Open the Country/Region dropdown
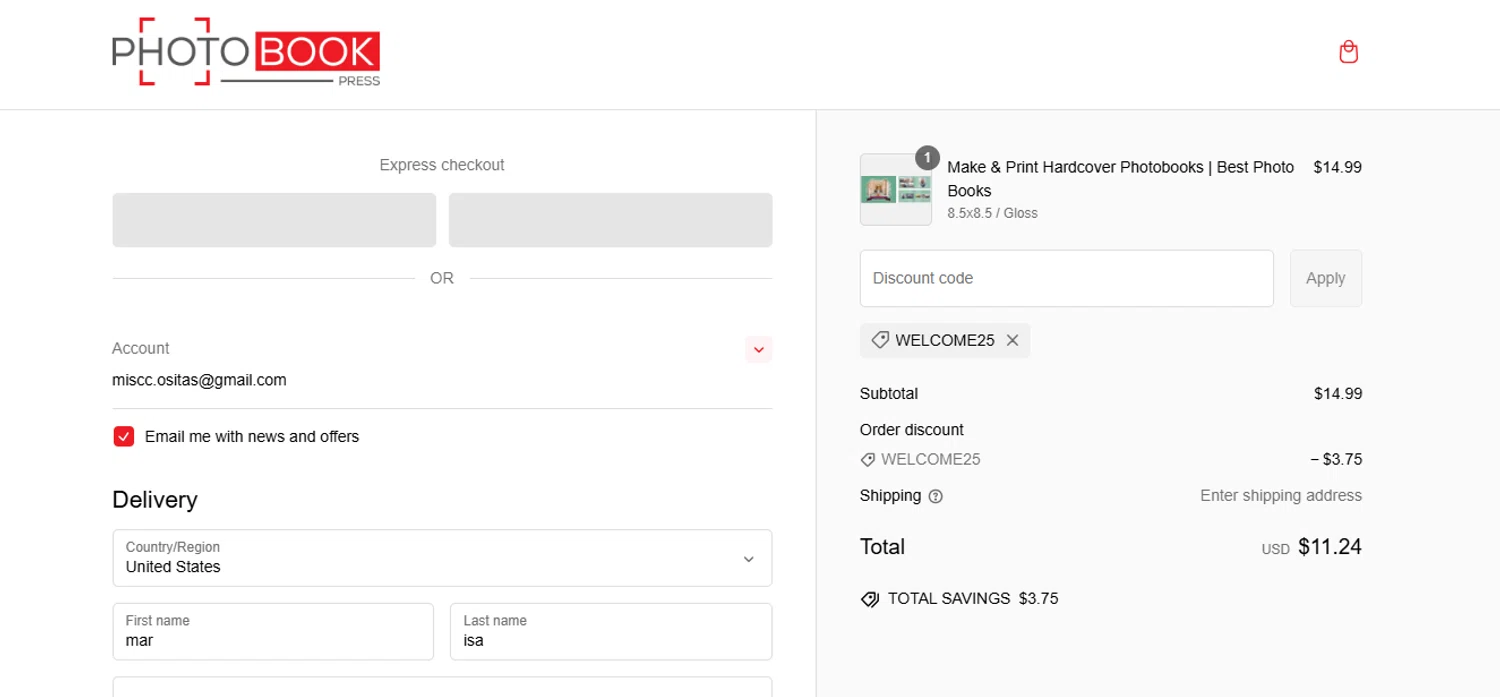 click(442, 558)
